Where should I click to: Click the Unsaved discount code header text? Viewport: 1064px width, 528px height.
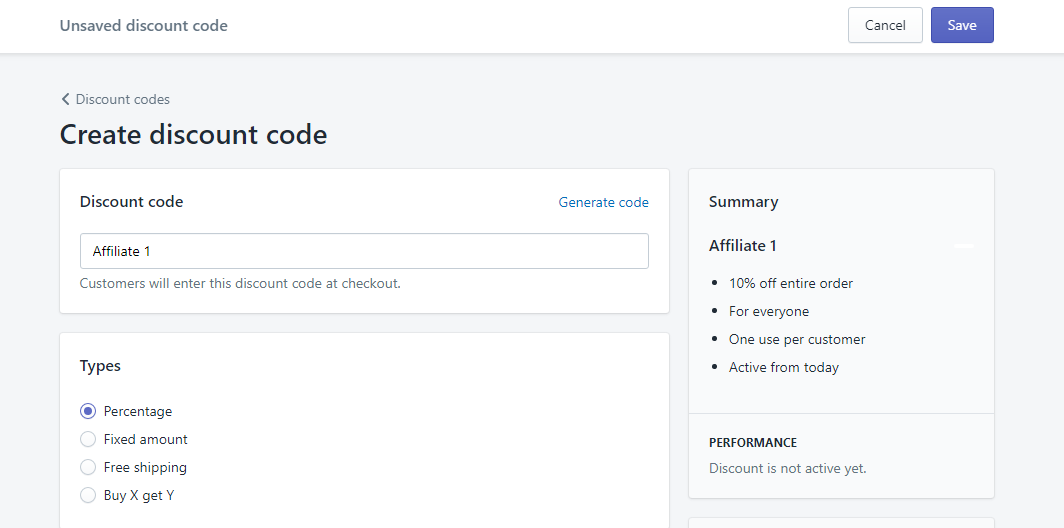[144, 26]
